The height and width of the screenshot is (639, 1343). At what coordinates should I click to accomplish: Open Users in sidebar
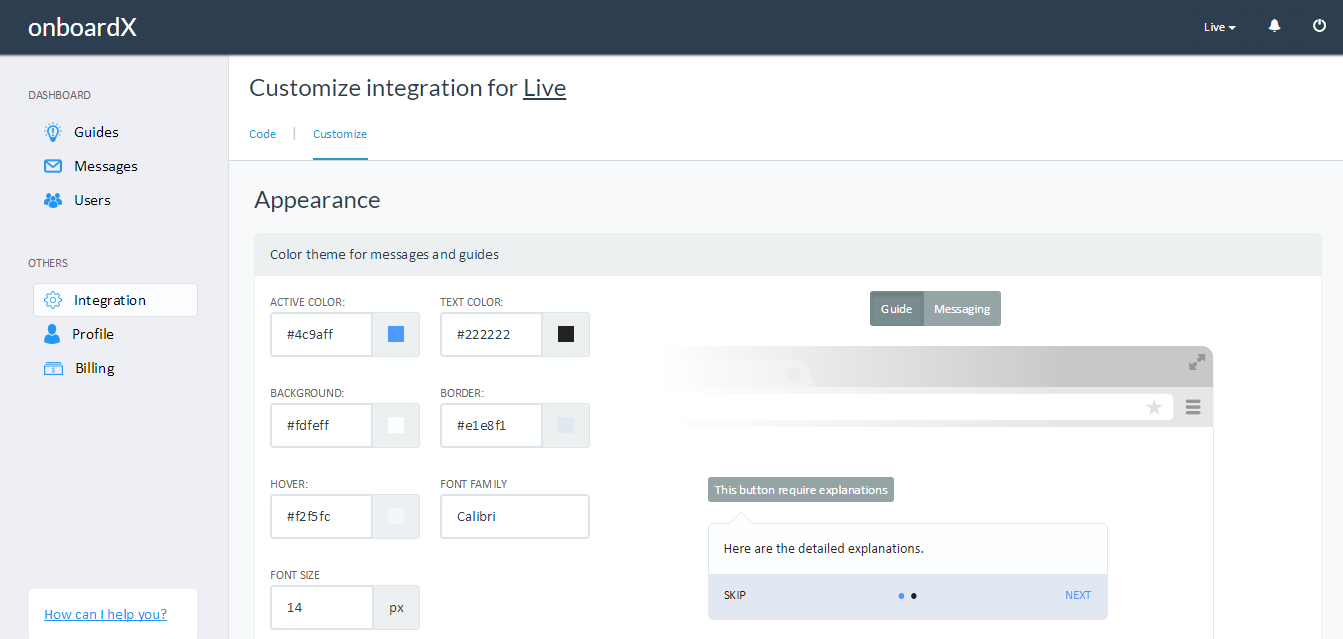(92, 200)
